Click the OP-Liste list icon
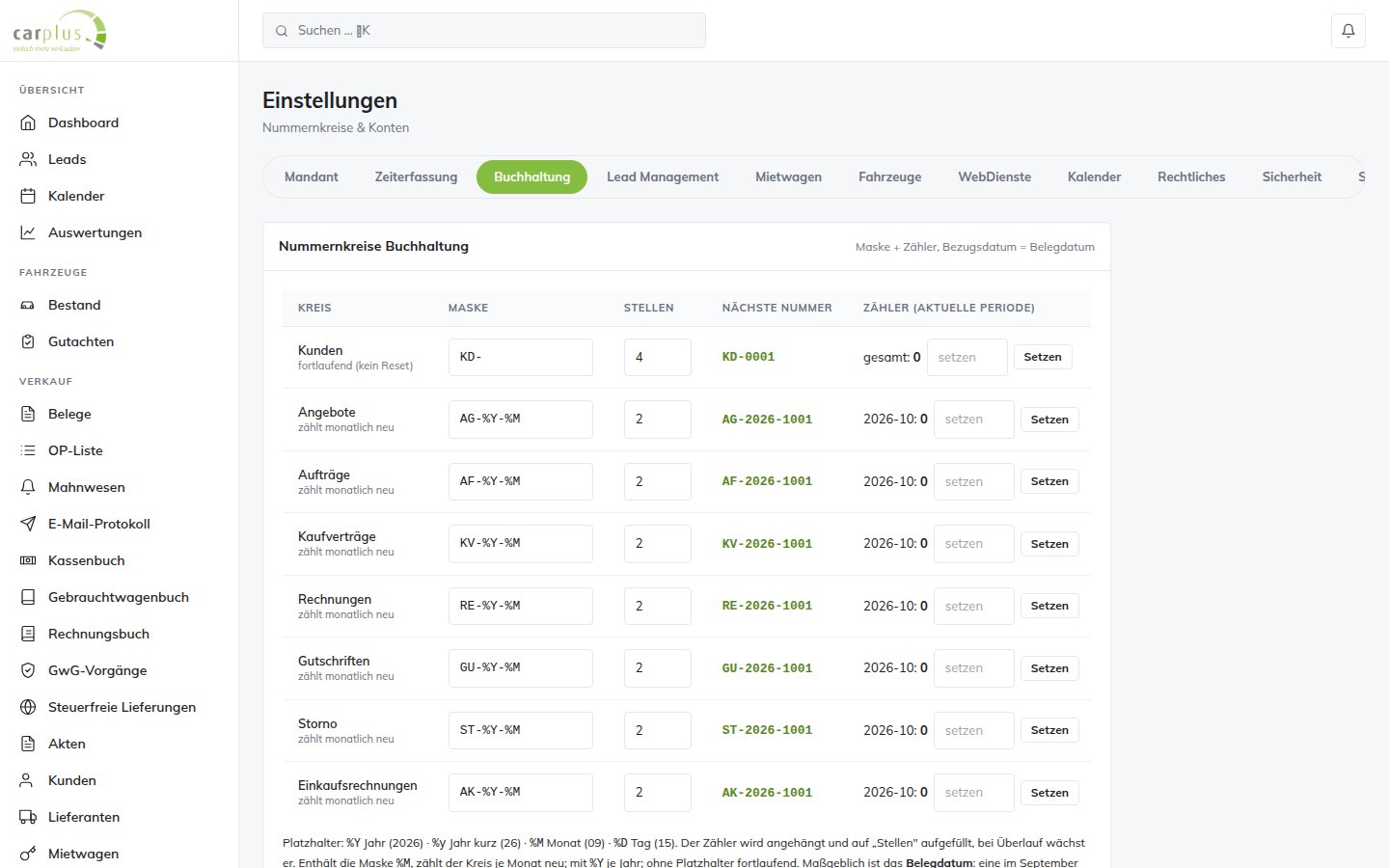1389x868 pixels. coord(28,450)
